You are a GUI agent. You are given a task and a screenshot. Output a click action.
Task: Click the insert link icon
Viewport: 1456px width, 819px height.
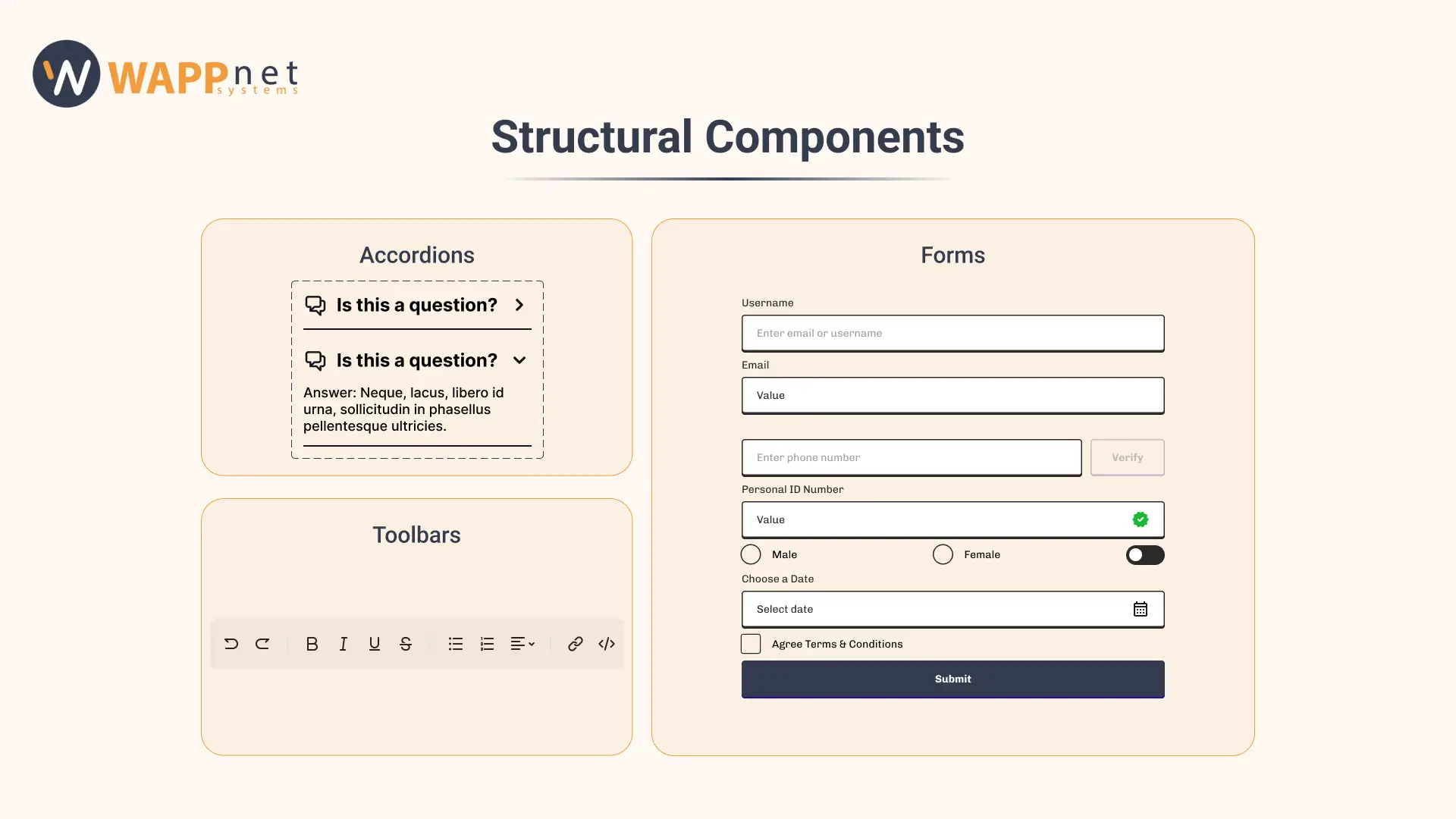[x=575, y=644]
